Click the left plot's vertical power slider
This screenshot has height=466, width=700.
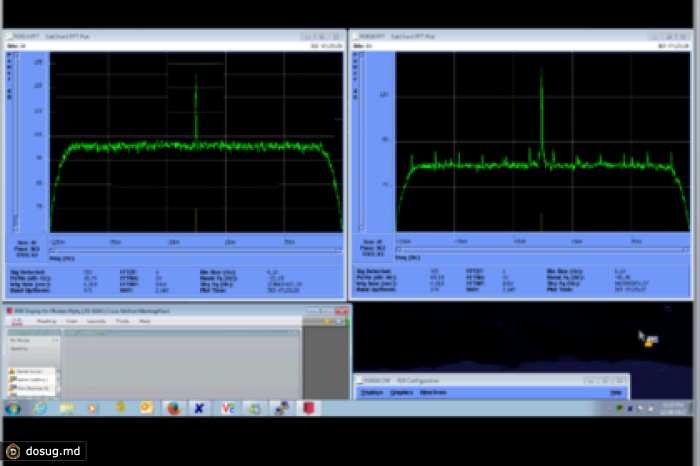(16, 142)
